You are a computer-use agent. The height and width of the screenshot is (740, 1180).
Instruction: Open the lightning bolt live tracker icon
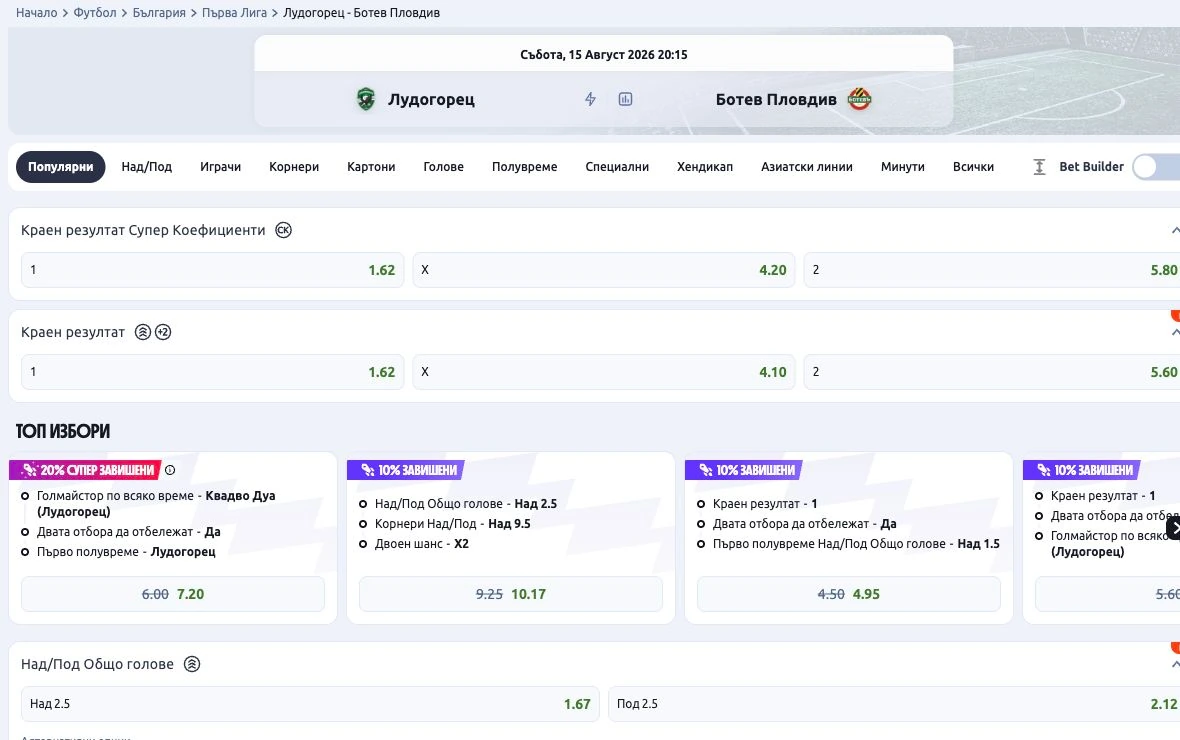(x=590, y=99)
